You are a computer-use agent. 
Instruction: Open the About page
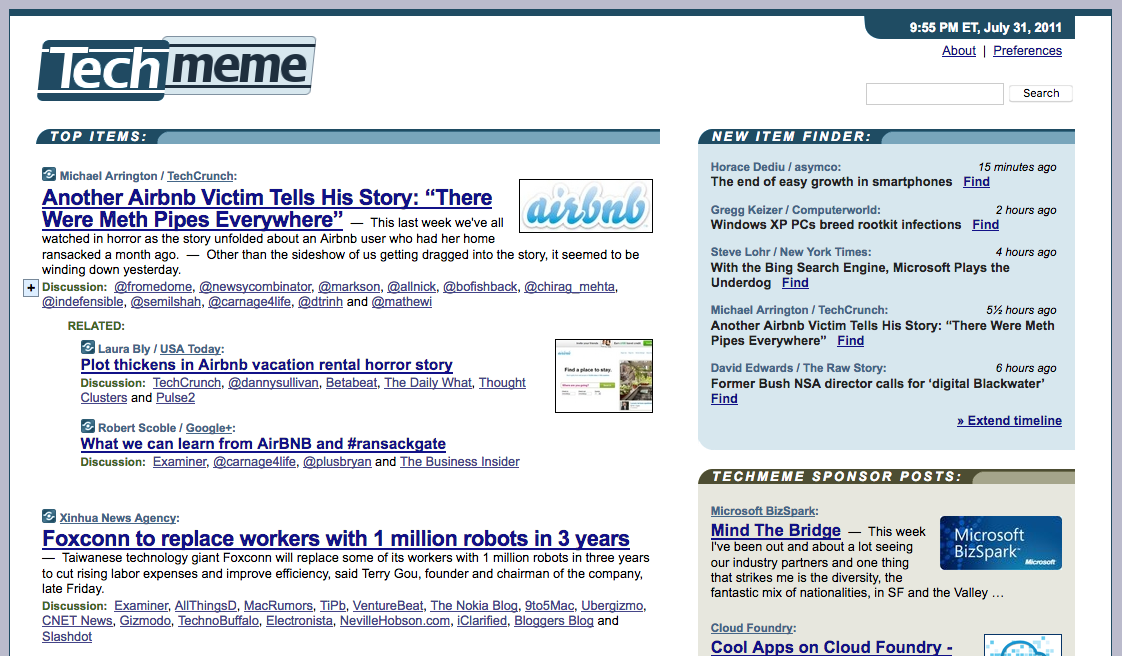957,50
